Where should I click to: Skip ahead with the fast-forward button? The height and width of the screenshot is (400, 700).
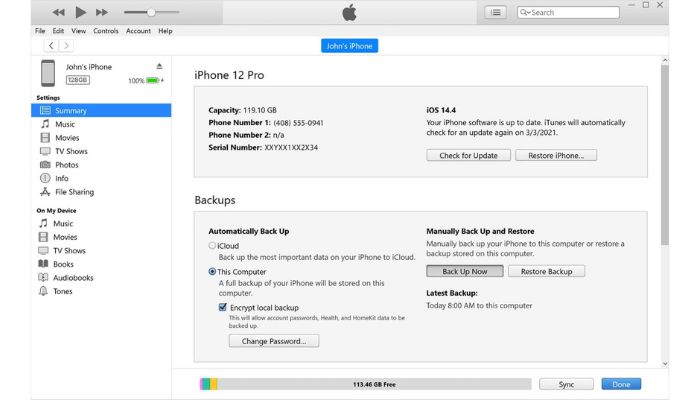102,12
